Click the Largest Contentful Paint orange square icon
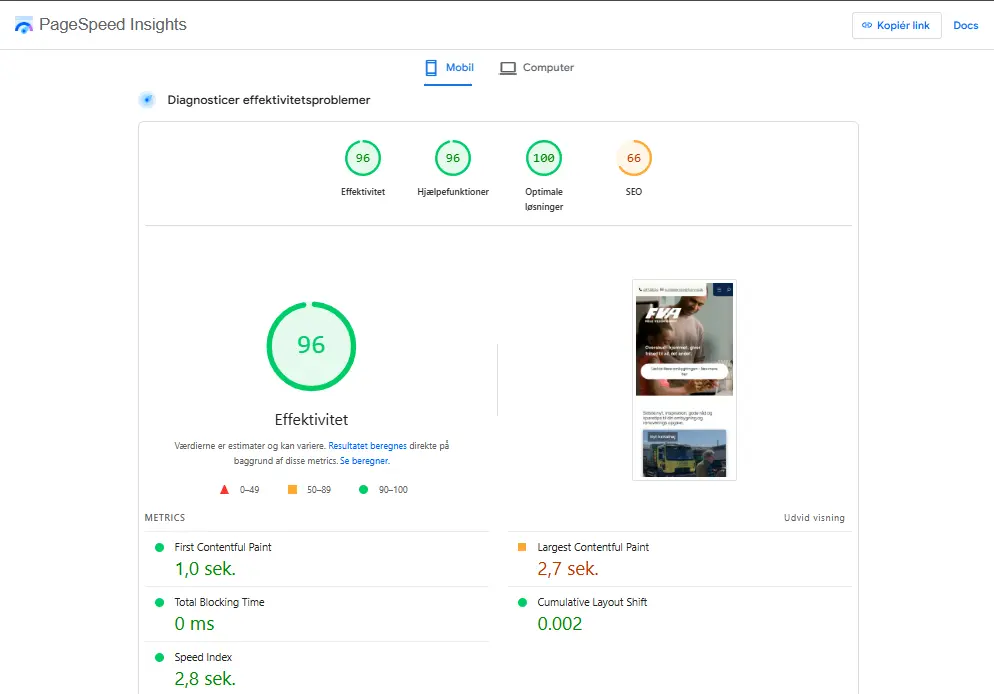Viewport: 994px width, 694px height. [x=522, y=547]
